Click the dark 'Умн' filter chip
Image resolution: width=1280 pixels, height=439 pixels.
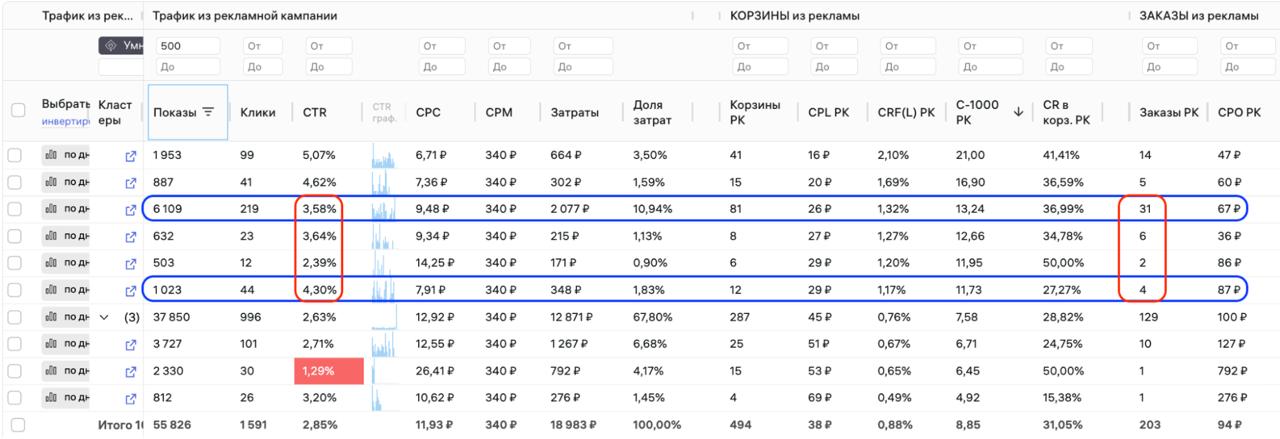coord(120,45)
